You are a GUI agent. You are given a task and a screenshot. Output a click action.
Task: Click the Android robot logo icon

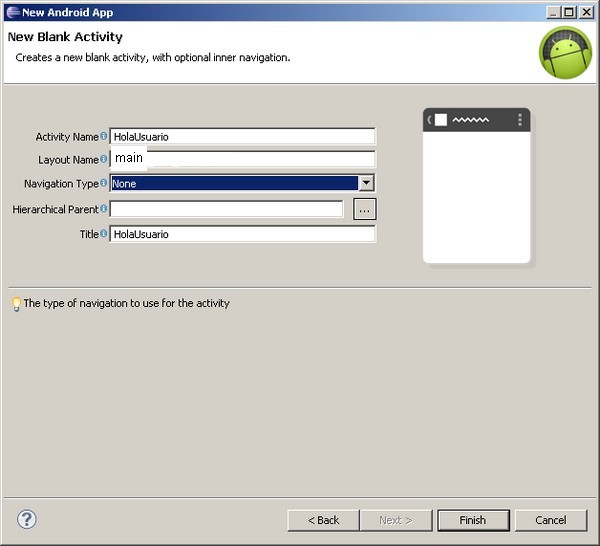pyautogui.click(x=566, y=53)
